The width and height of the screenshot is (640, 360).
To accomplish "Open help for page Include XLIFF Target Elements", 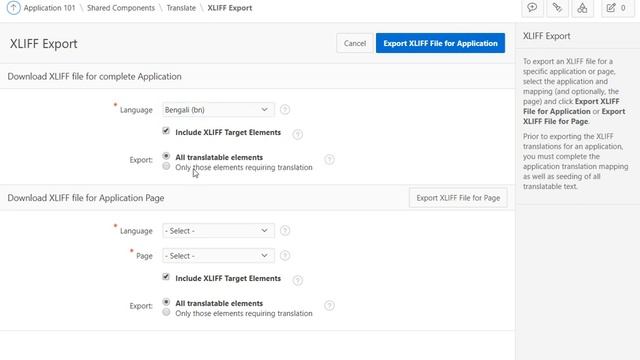I will click(x=298, y=280).
